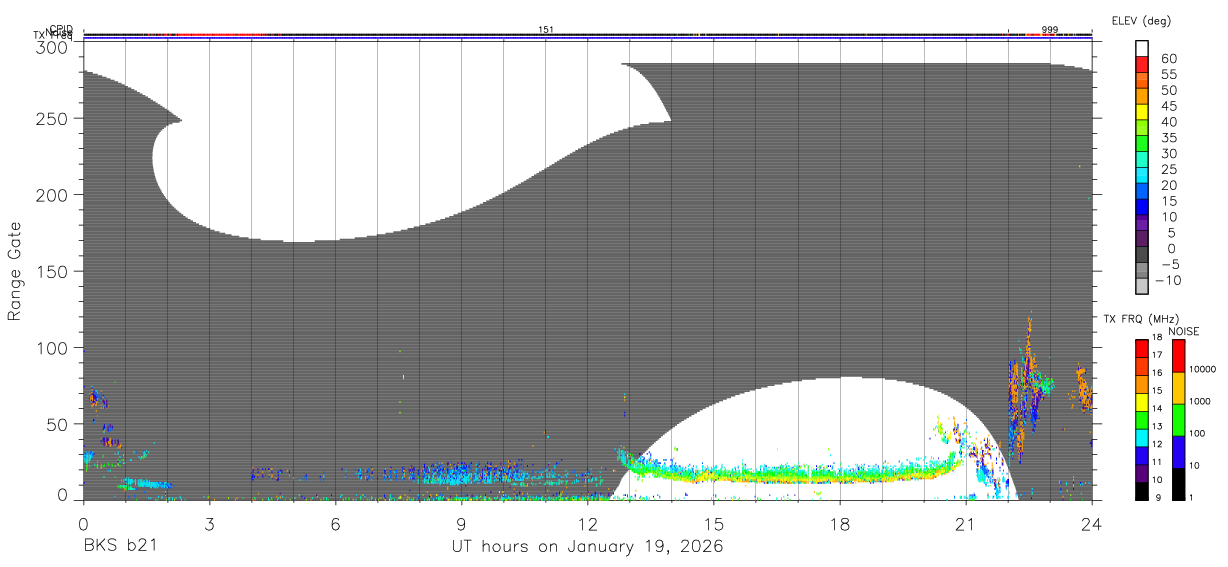1228x567 pixels.
Task: Click the 'Range Gate' y-axis label
Action: 14,273
